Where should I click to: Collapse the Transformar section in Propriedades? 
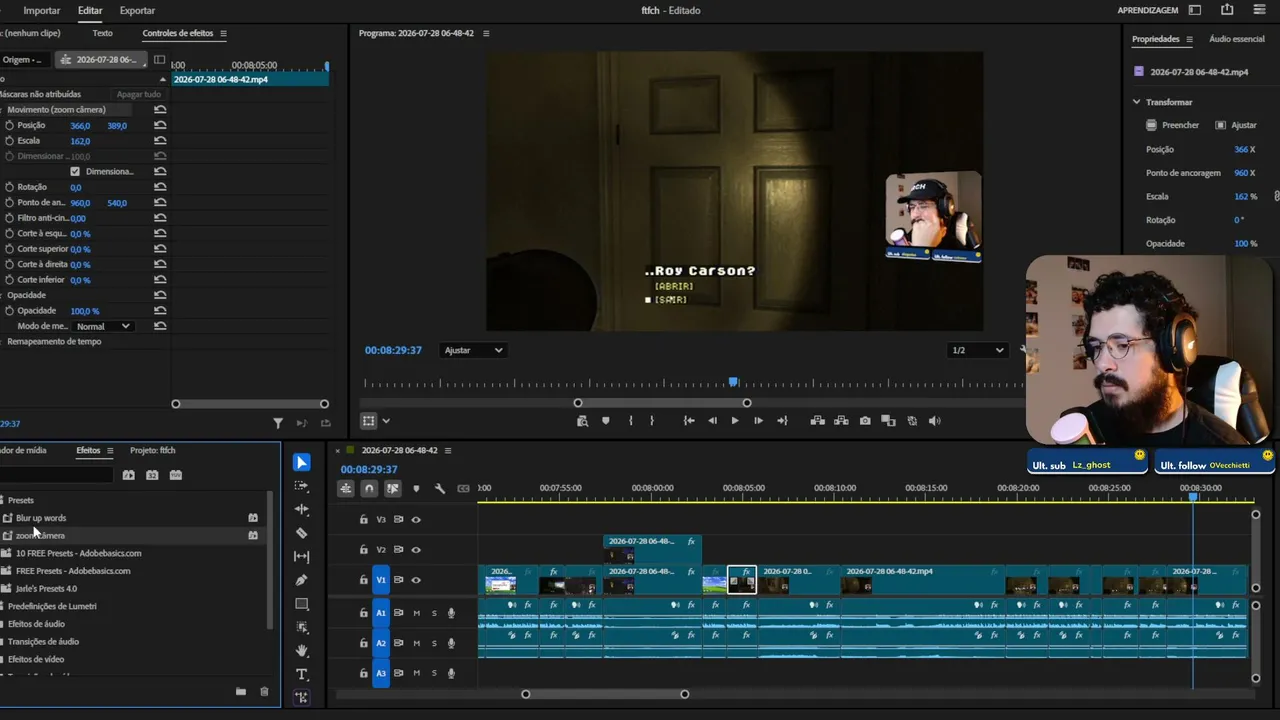point(1136,102)
